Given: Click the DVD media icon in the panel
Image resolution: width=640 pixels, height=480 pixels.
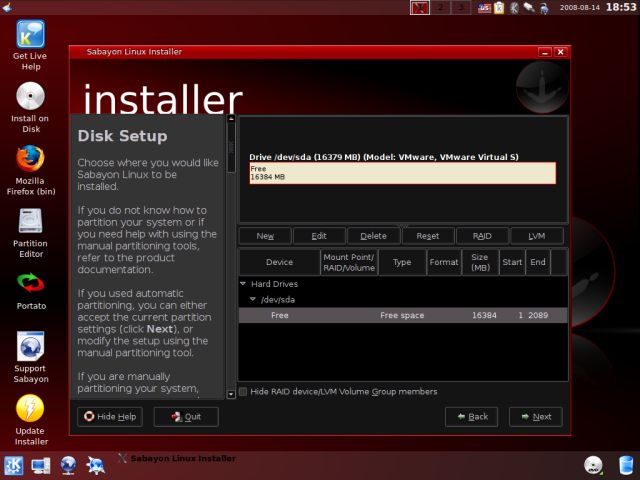Looking at the screenshot, I should click(593, 465).
